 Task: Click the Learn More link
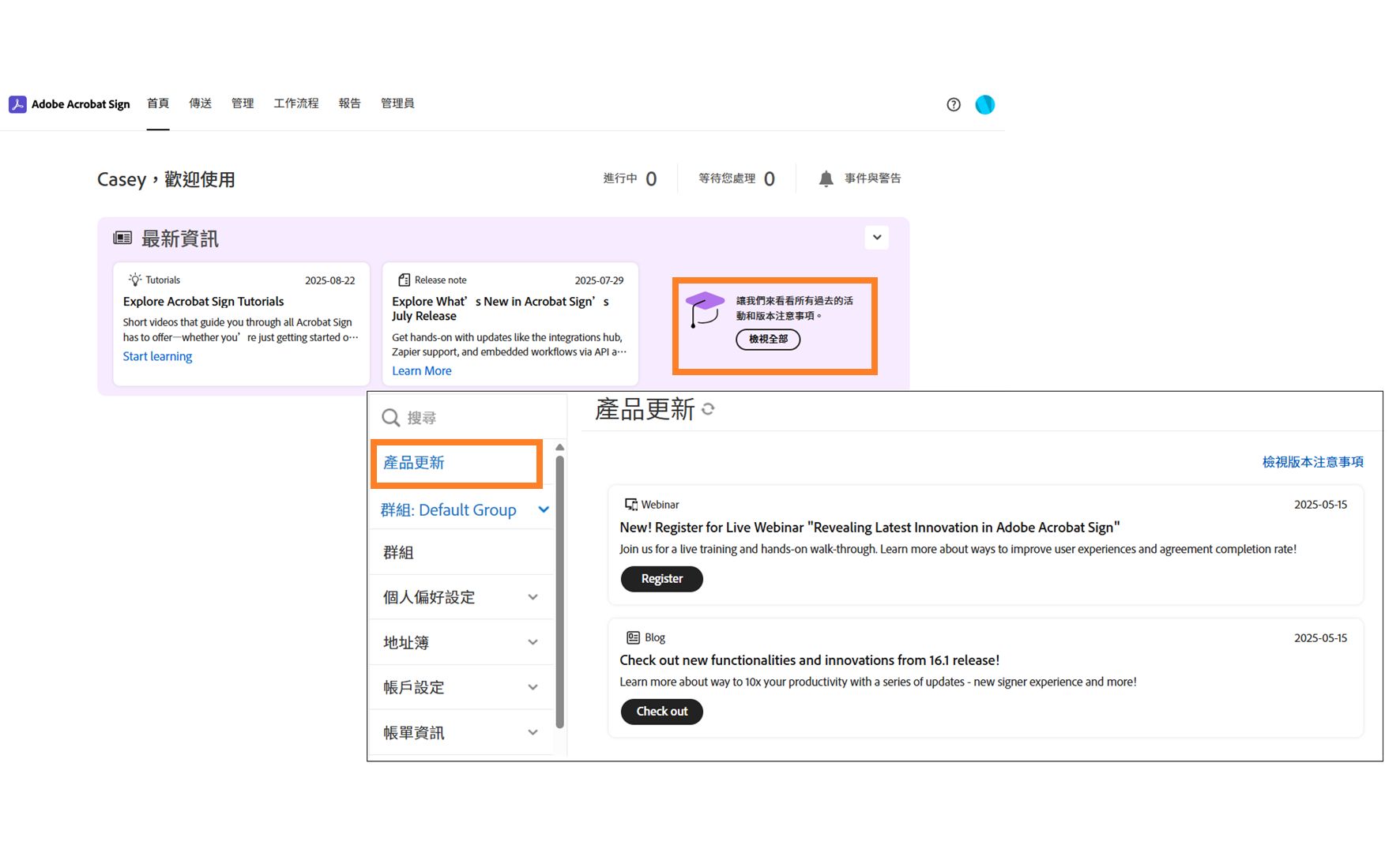(x=422, y=370)
